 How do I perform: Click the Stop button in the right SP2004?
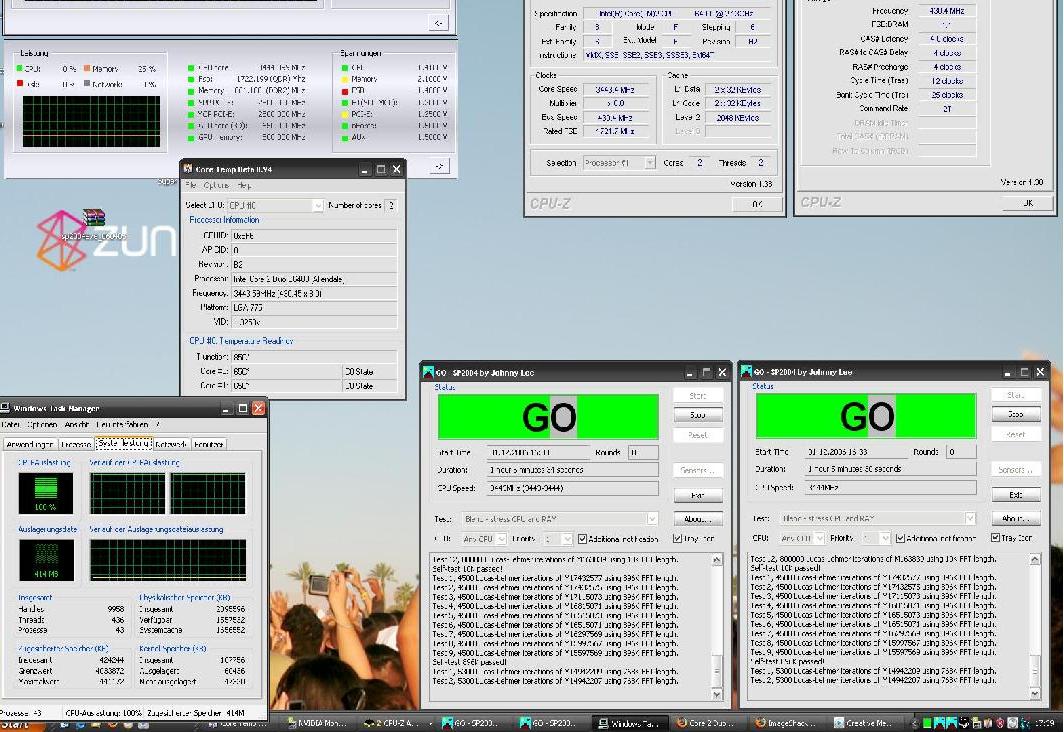click(x=1016, y=414)
